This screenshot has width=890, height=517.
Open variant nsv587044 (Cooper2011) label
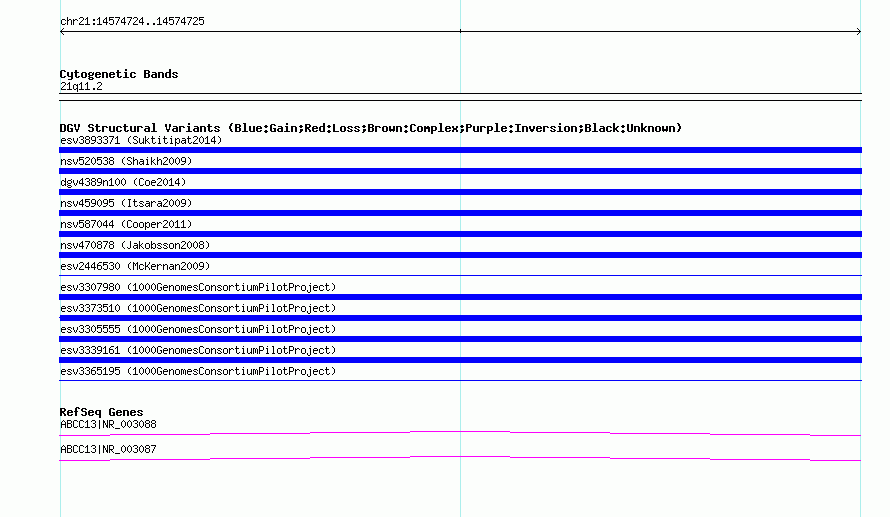pyautogui.click(x=126, y=224)
